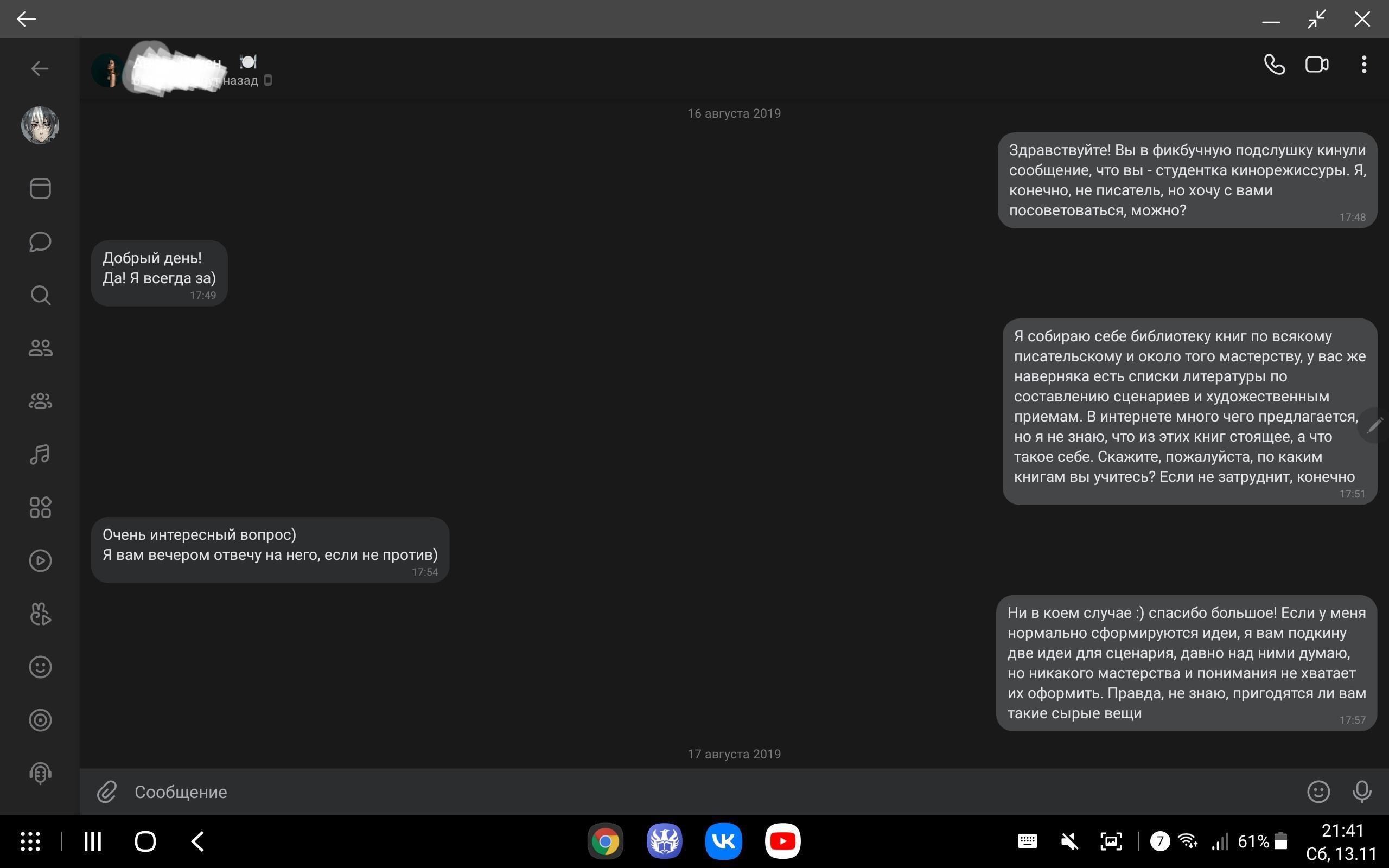Record a voice message with microphone

click(x=1361, y=792)
